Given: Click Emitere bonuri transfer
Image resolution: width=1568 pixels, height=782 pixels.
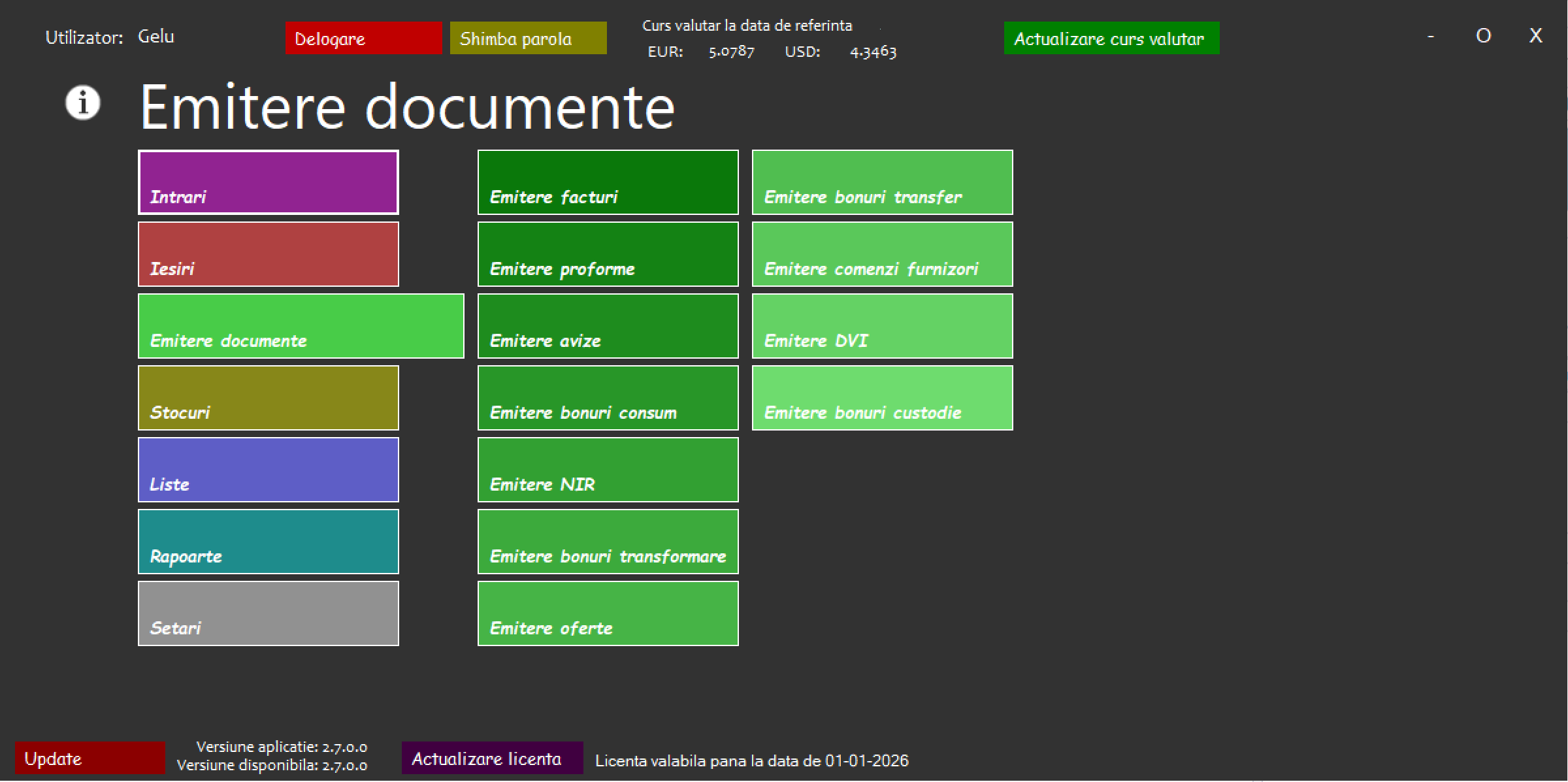Looking at the screenshot, I should click(x=882, y=182).
